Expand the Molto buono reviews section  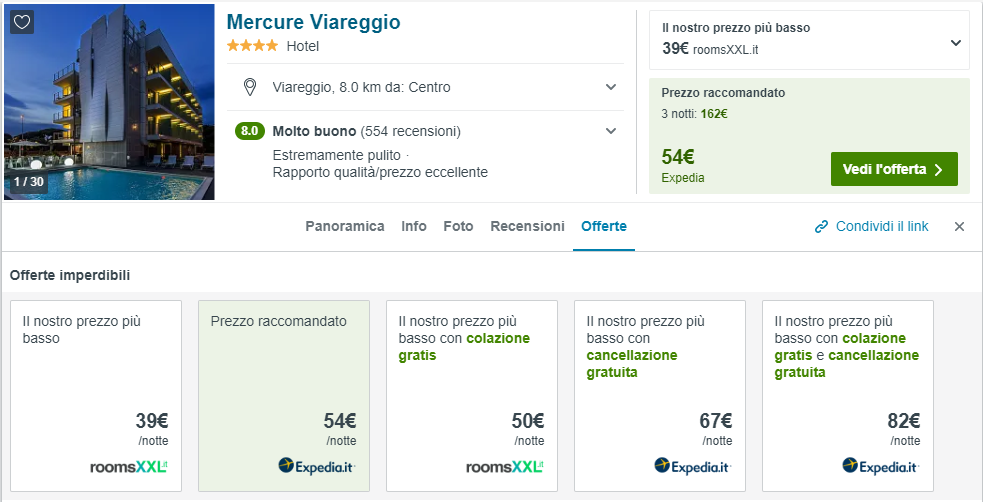(x=611, y=131)
